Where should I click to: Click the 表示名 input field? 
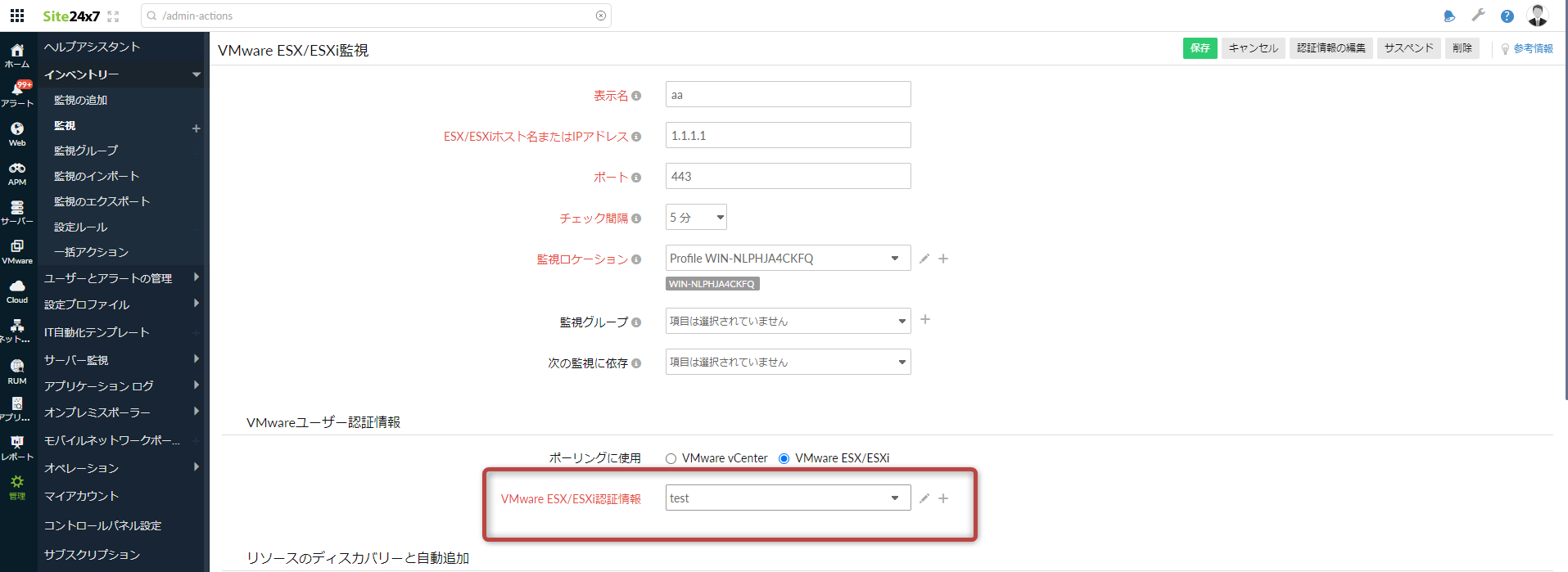tap(788, 94)
